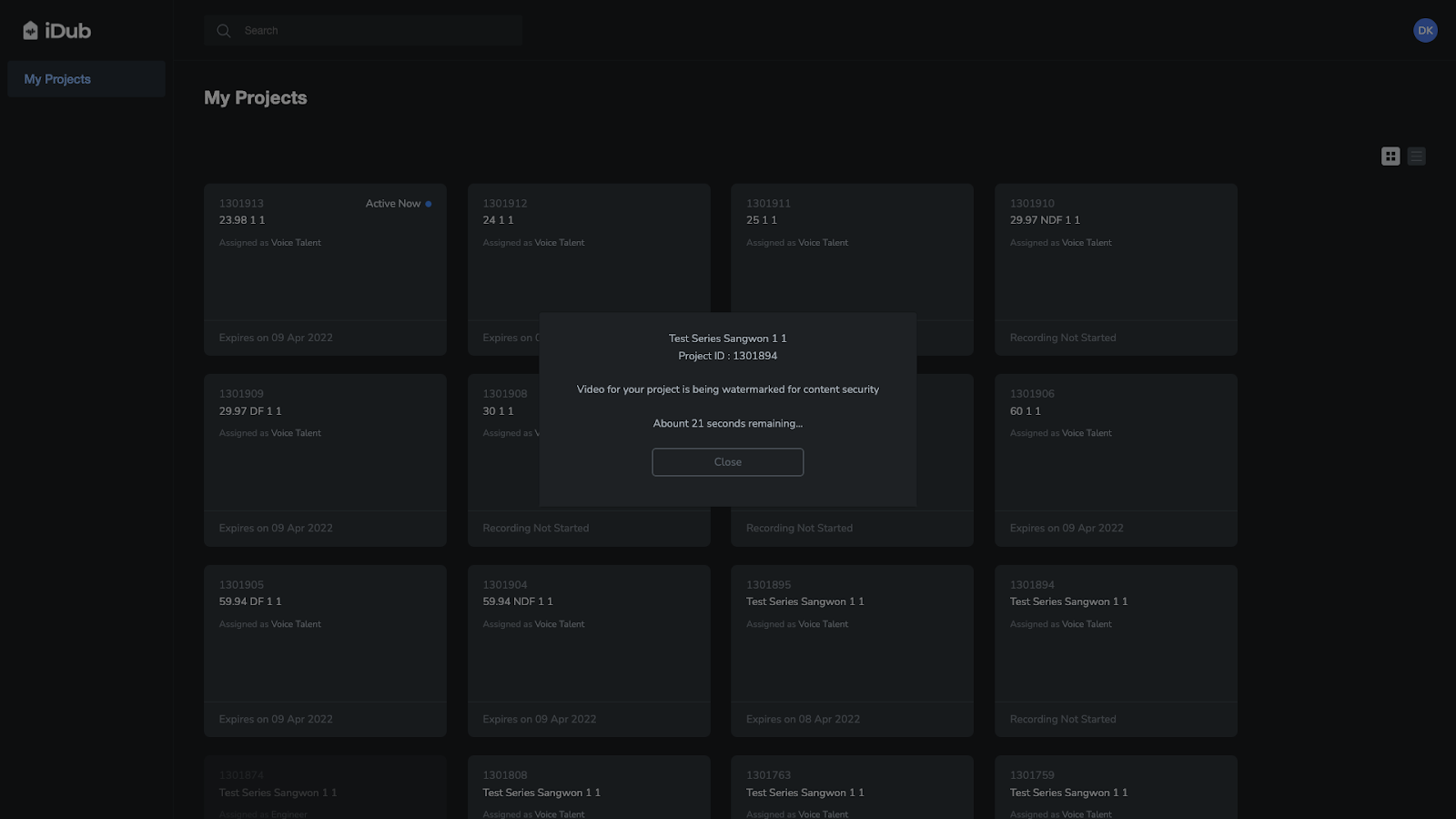Image resolution: width=1456 pixels, height=819 pixels.
Task: Click the Active Now label
Action: coord(393,204)
